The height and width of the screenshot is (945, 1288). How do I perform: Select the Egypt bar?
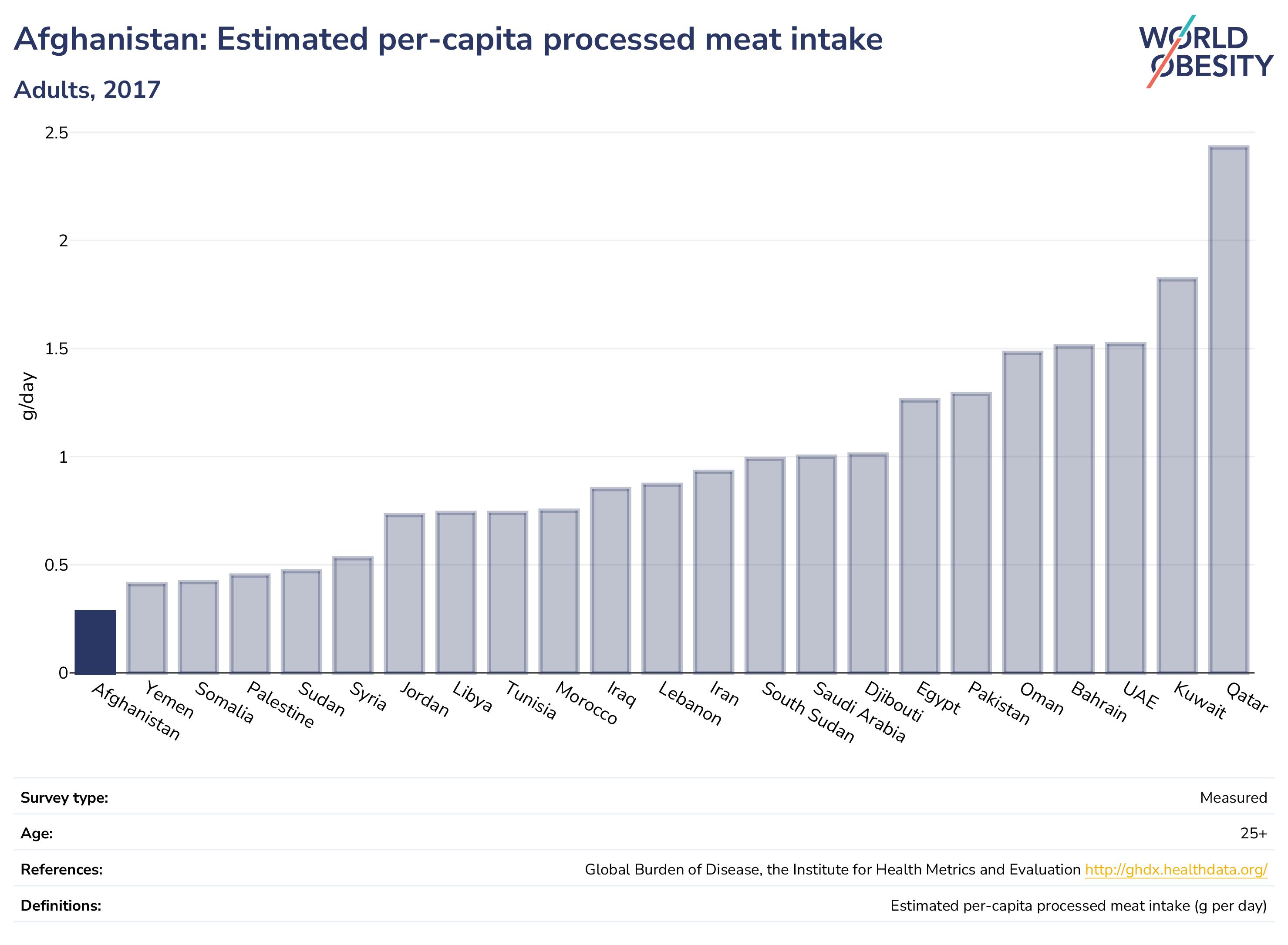920,536
